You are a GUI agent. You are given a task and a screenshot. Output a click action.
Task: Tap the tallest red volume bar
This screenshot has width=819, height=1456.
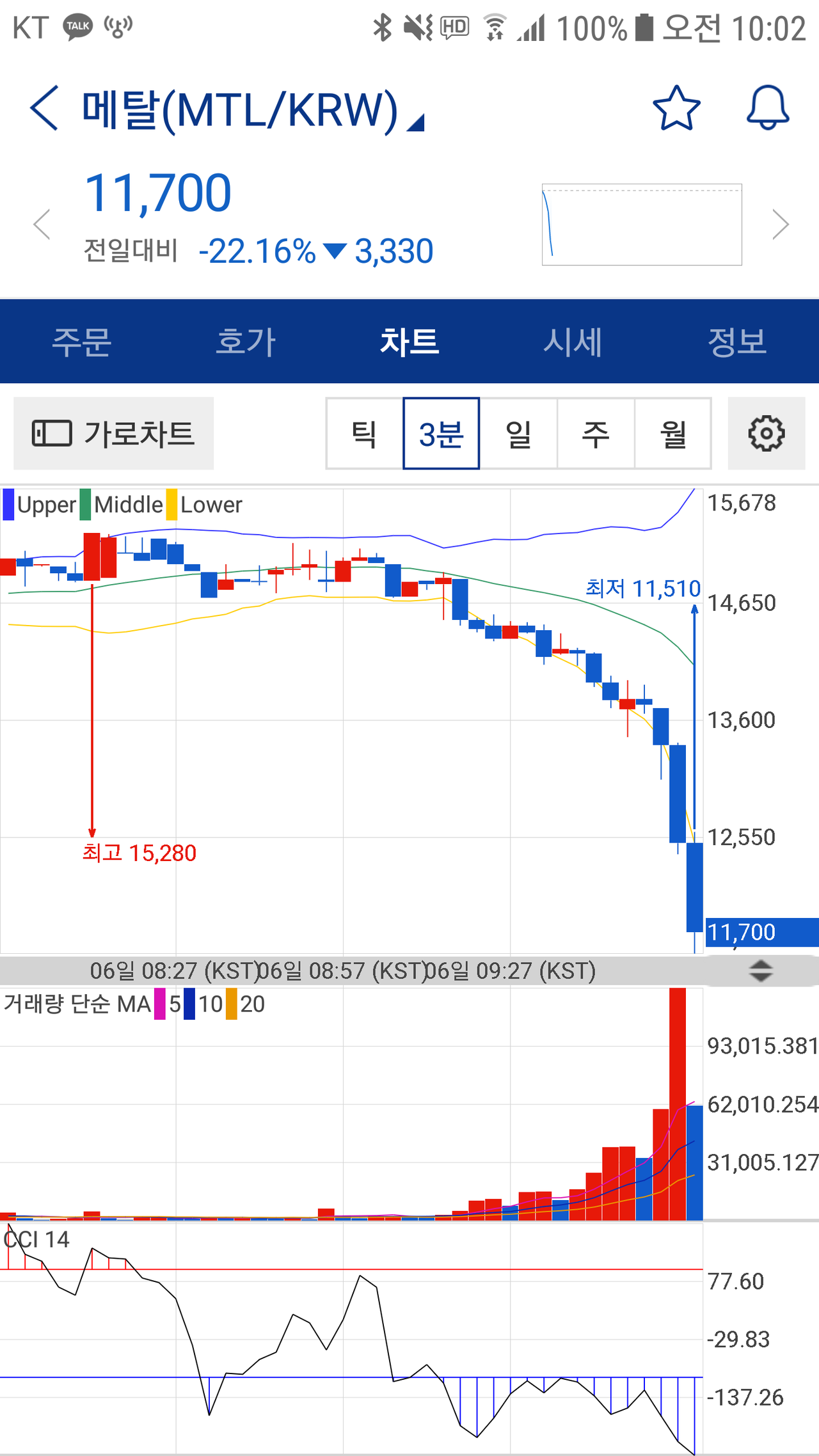[x=678, y=1104]
